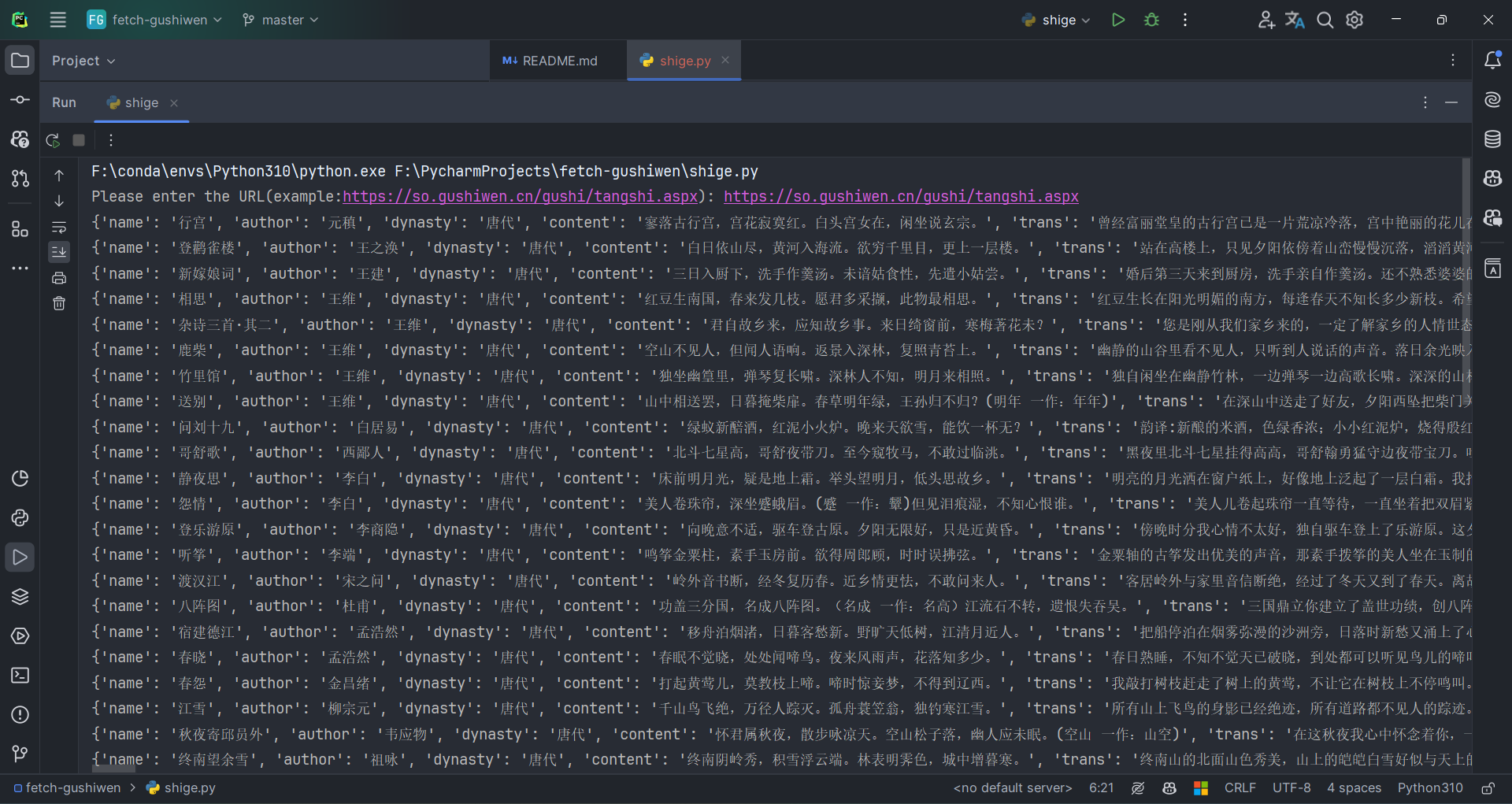Image resolution: width=1512 pixels, height=804 pixels.
Task: Open the Services layers tool window
Action: pos(20,596)
